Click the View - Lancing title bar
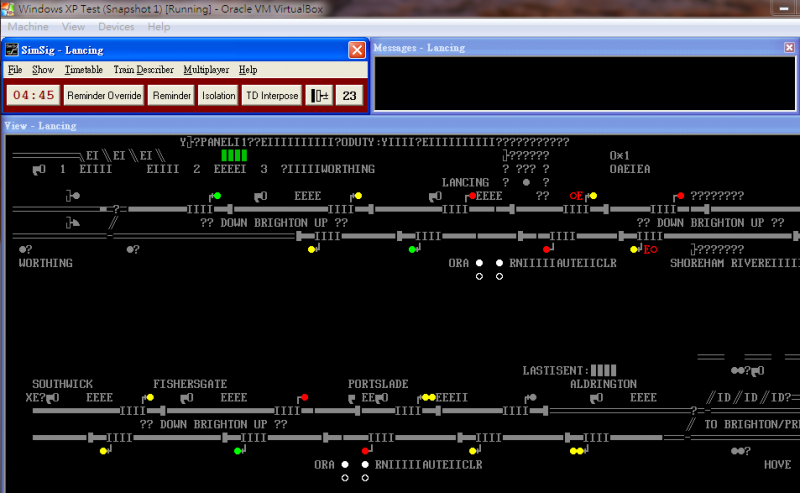Image resolution: width=800 pixels, height=493 pixels. tap(400, 126)
